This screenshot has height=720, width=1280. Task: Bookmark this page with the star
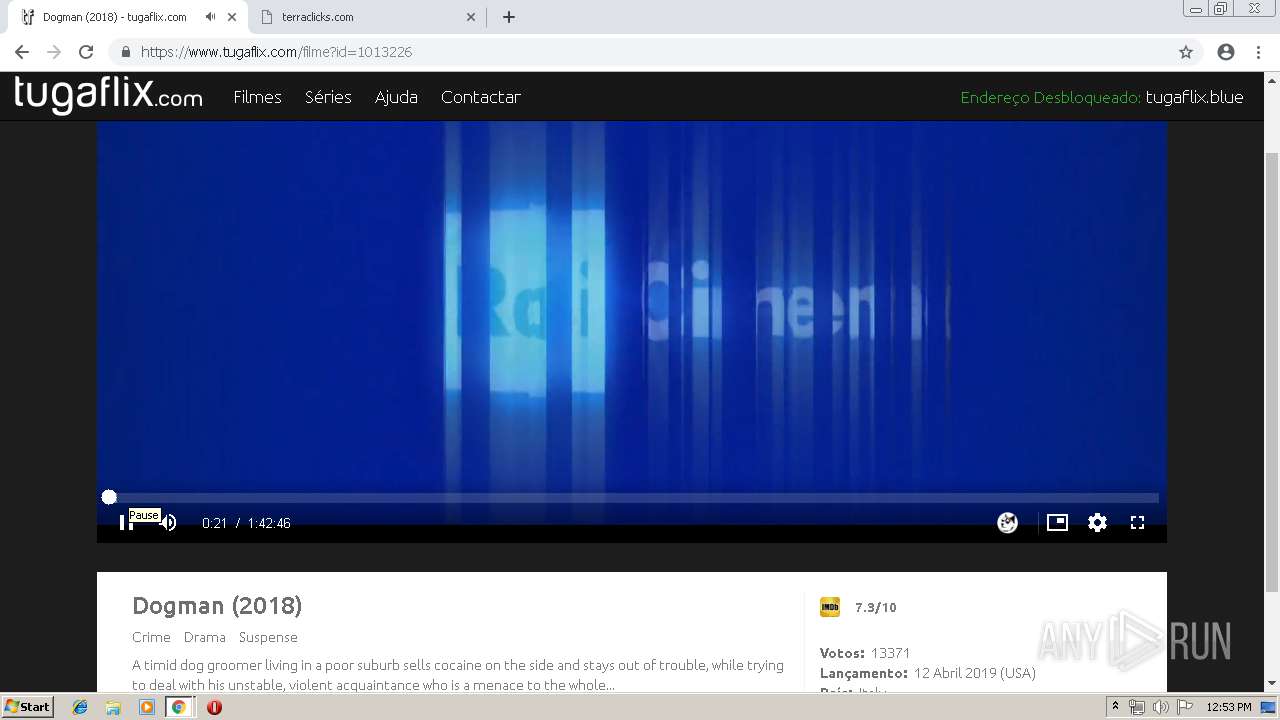click(1186, 52)
